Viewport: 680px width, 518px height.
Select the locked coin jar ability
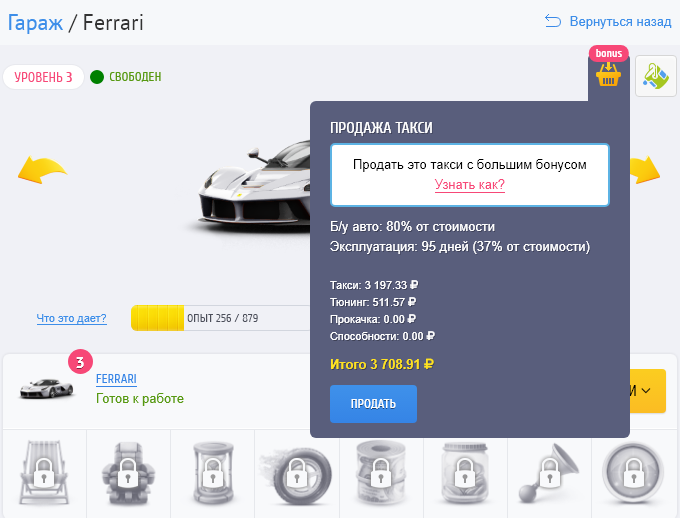(464, 473)
